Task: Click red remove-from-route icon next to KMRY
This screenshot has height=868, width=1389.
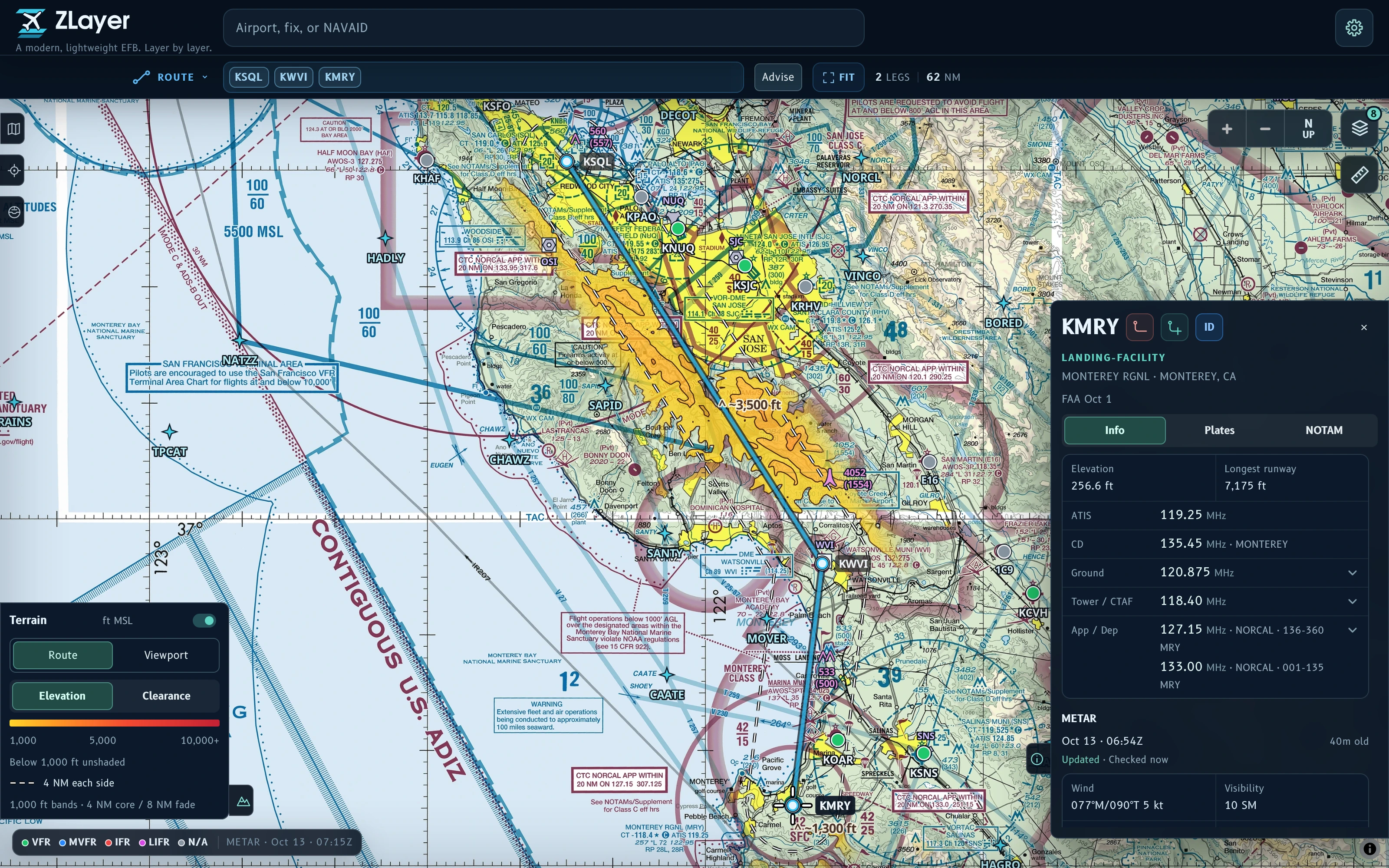Action: pyautogui.click(x=1139, y=327)
